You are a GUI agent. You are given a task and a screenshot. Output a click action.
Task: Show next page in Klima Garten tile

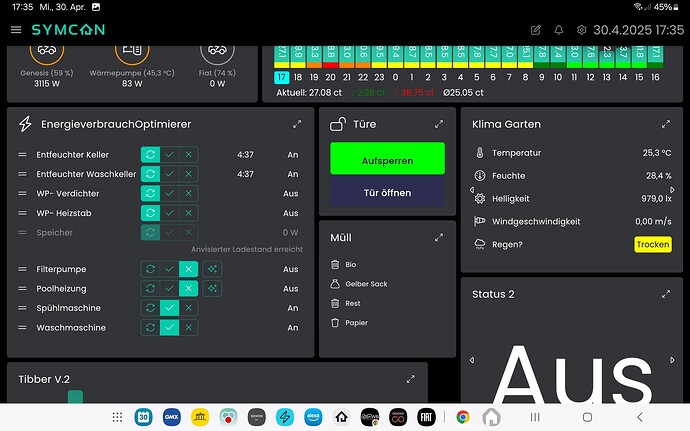pos(672,190)
